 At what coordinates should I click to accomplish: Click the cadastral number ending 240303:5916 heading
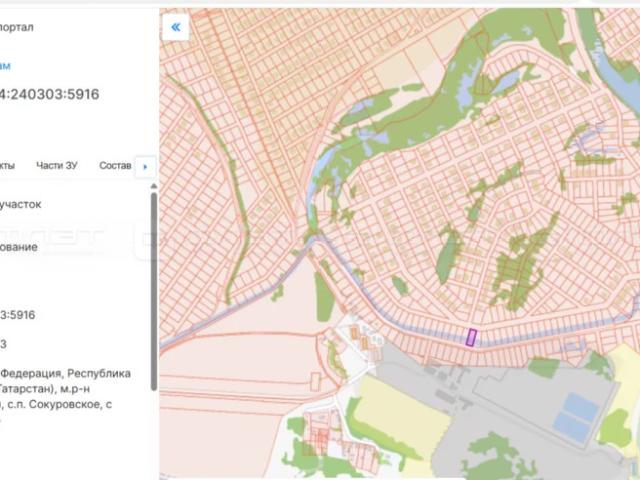[50, 94]
